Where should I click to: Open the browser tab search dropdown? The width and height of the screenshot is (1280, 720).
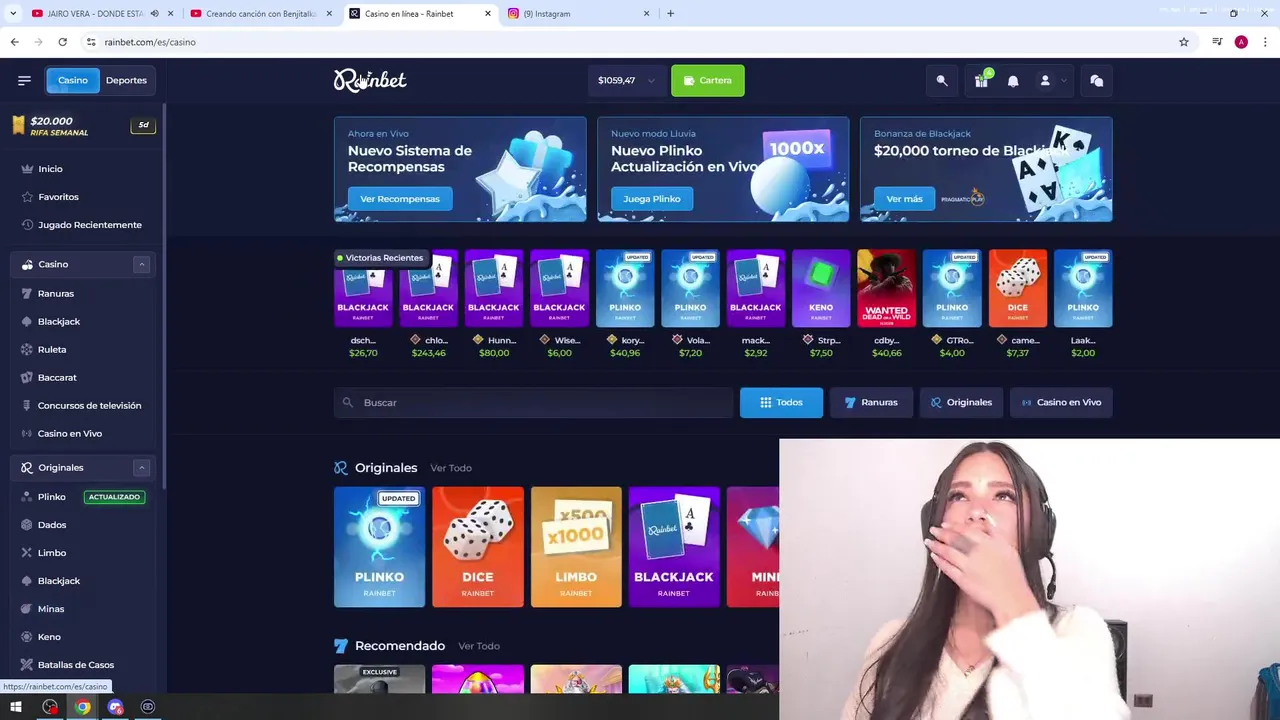[12, 14]
